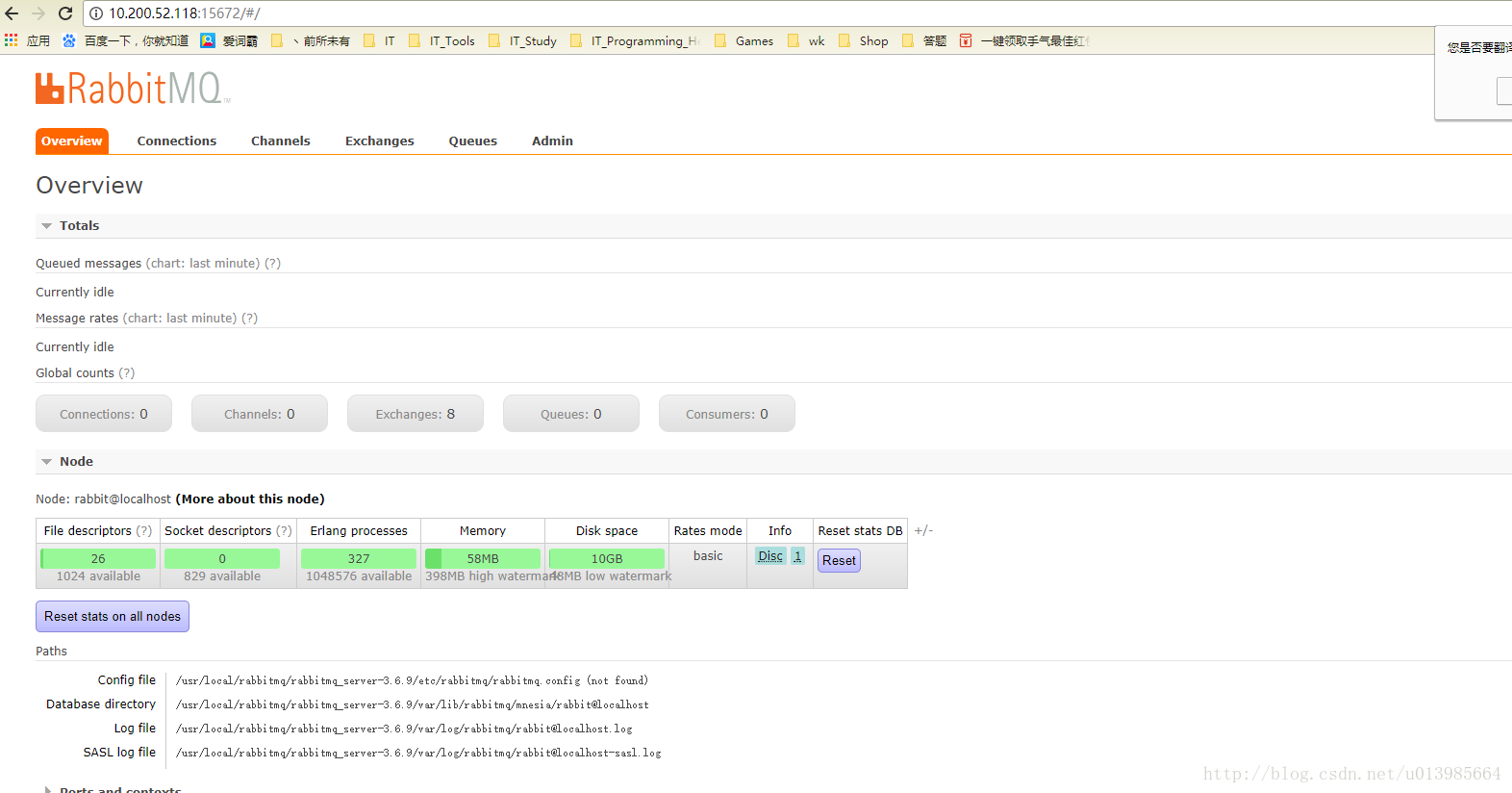Screen dimensions: 1512x793
Task: Click the Log file path text
Action: (x=404, y=729)
